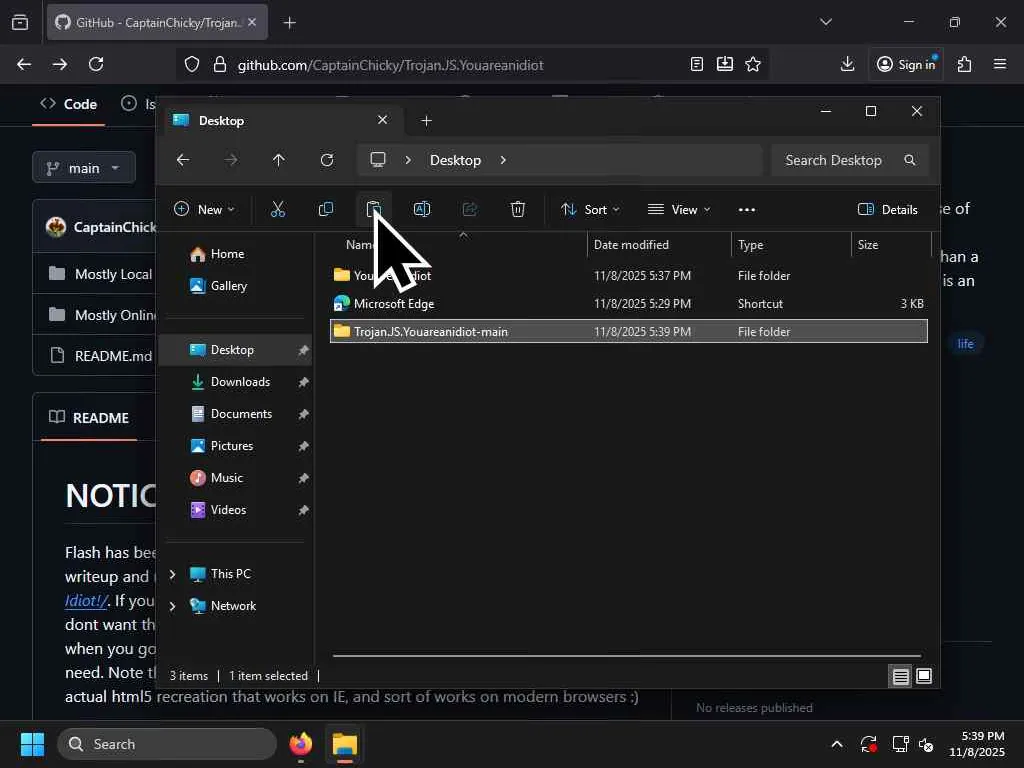Click the Rename icon in Explorer toolbar

point(422,209)
